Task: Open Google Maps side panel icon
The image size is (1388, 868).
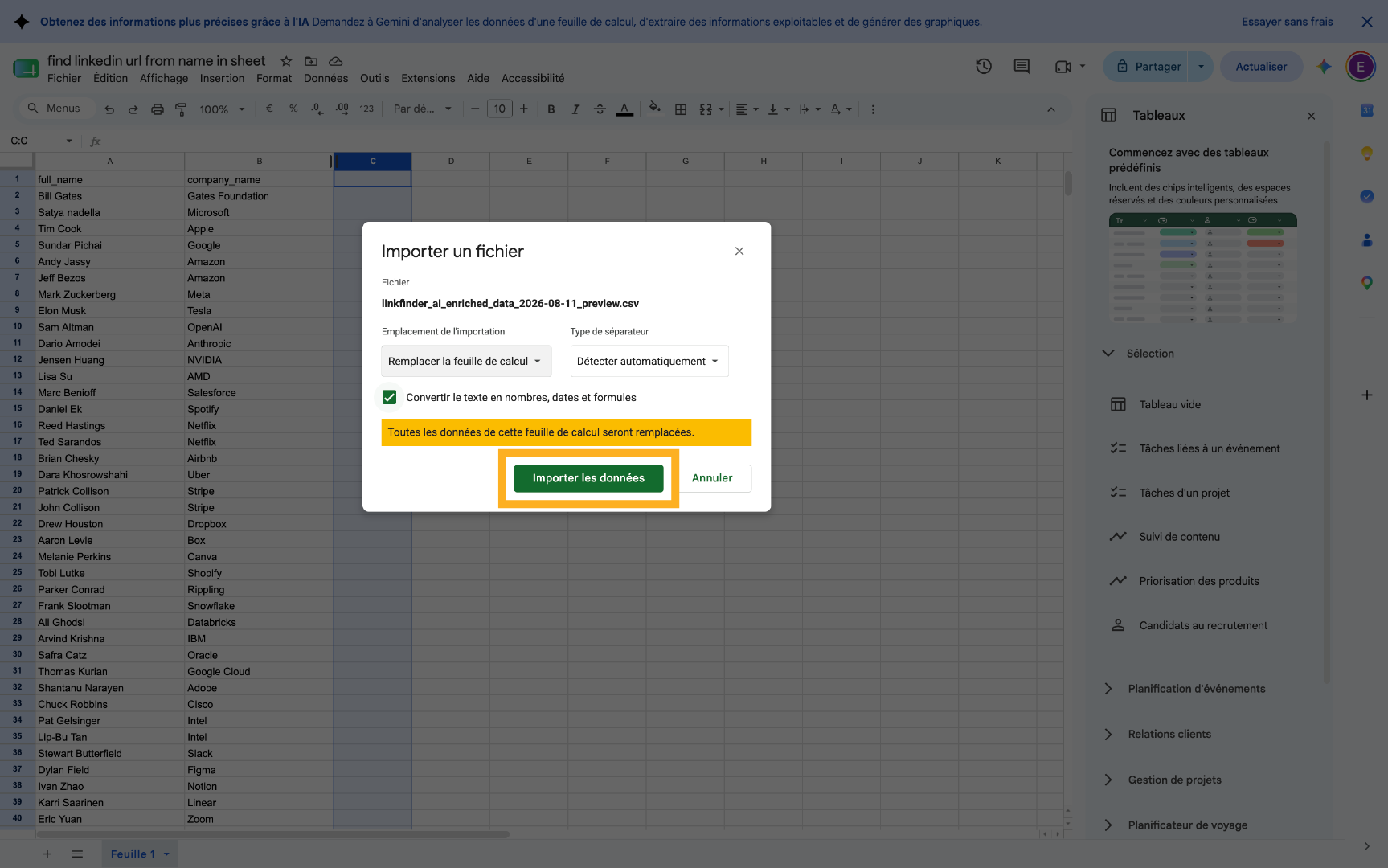Action: click(1366, 283)
